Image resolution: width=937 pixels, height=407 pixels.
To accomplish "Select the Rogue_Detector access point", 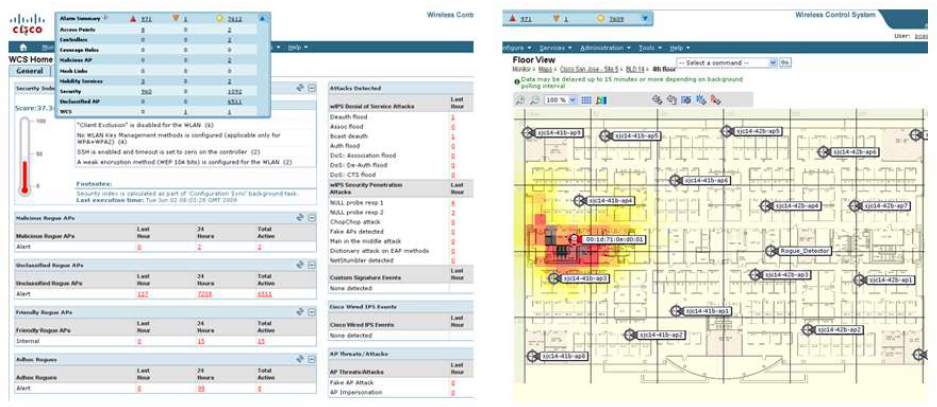I will [798, 251].
